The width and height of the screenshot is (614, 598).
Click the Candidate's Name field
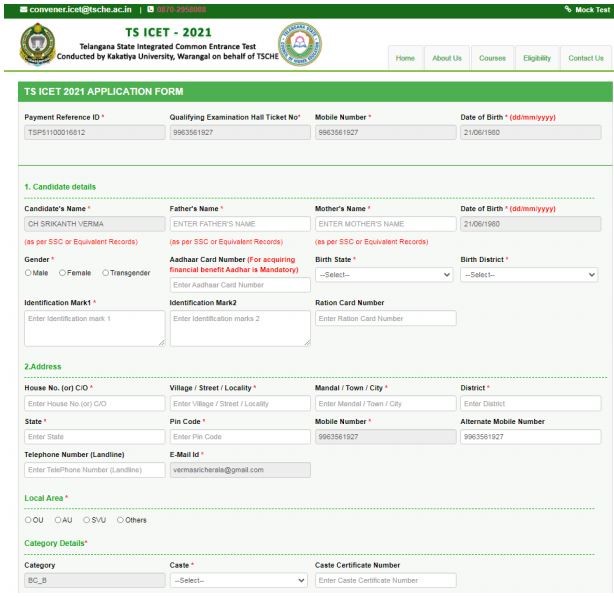(95, 224)
